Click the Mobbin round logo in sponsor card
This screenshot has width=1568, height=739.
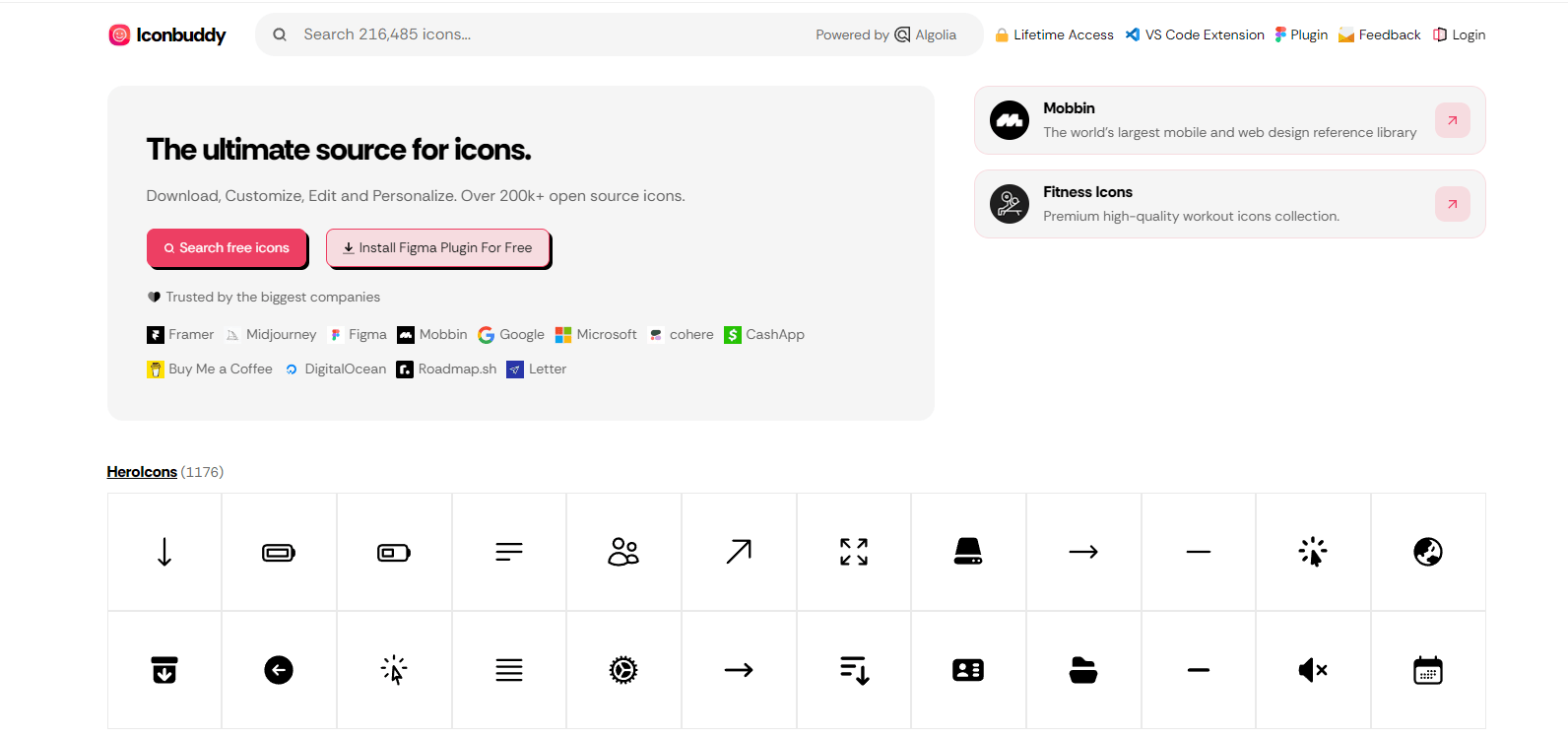point(1010,120)
